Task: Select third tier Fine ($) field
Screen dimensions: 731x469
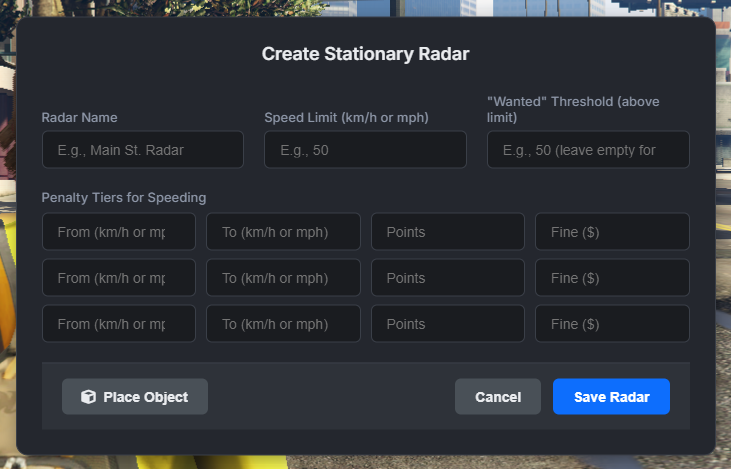Action: tap(612, 324)
